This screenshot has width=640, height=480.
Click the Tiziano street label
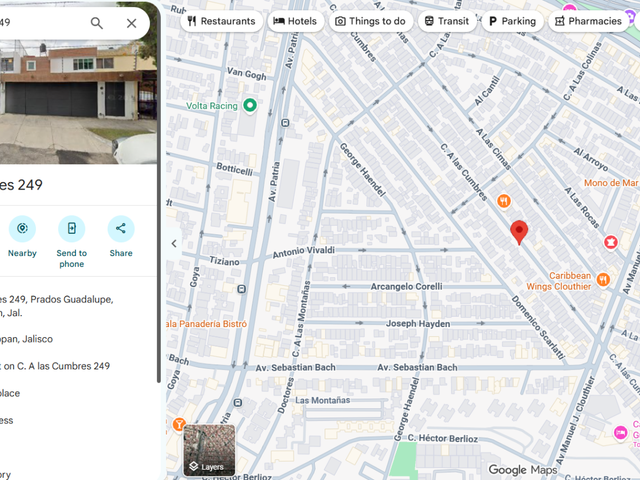[x=224, y=261]
